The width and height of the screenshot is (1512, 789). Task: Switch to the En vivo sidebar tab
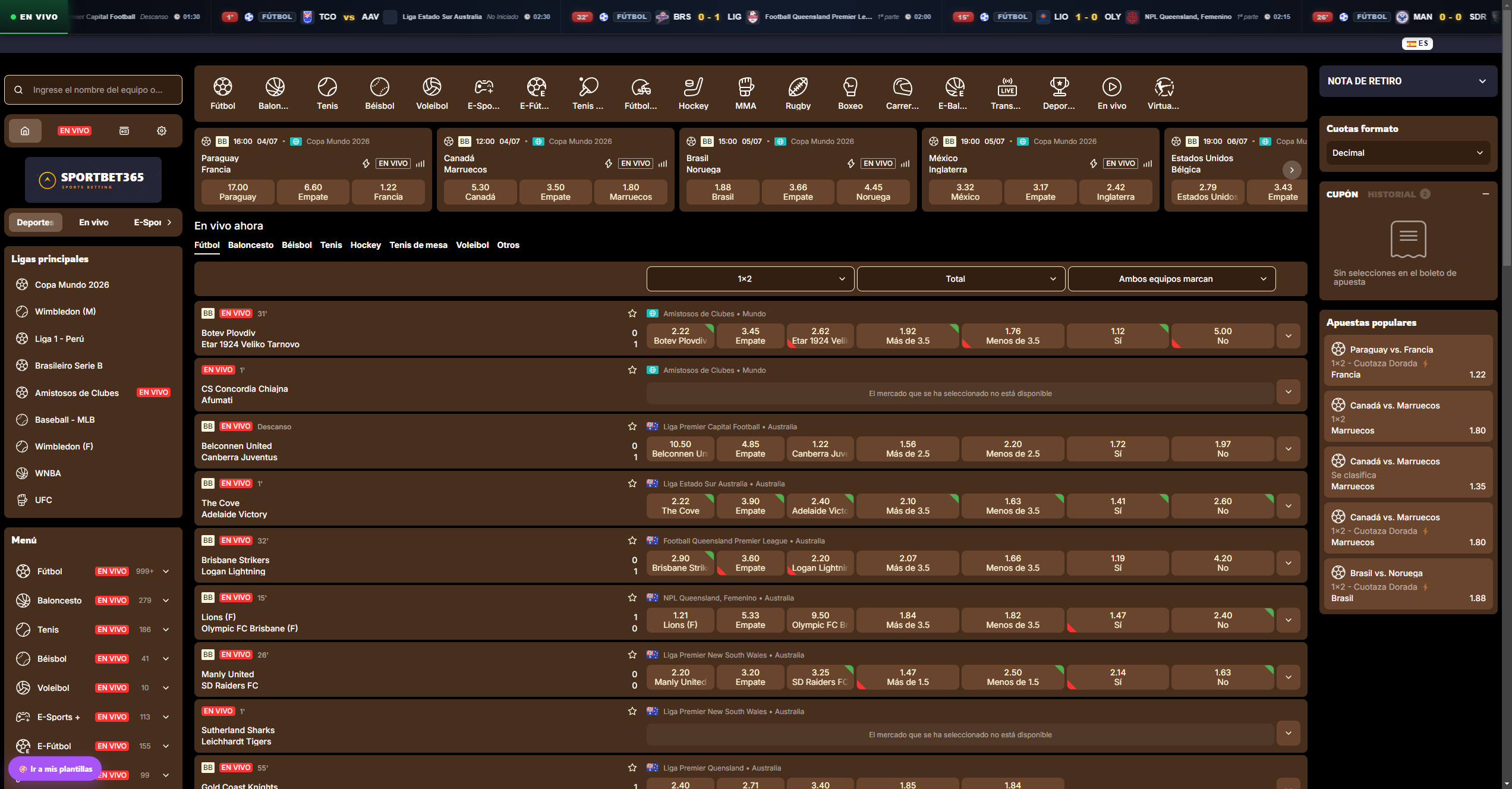click(x=94, y=222)
